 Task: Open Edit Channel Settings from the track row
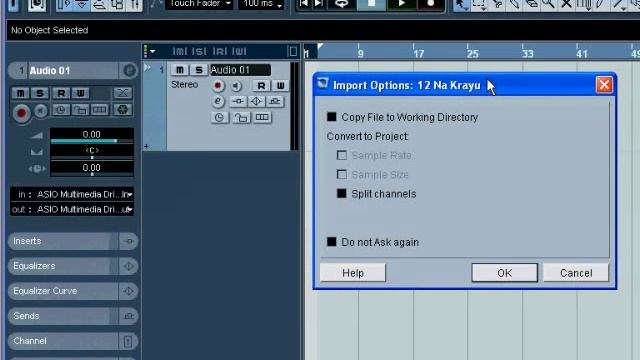point(218,101)
